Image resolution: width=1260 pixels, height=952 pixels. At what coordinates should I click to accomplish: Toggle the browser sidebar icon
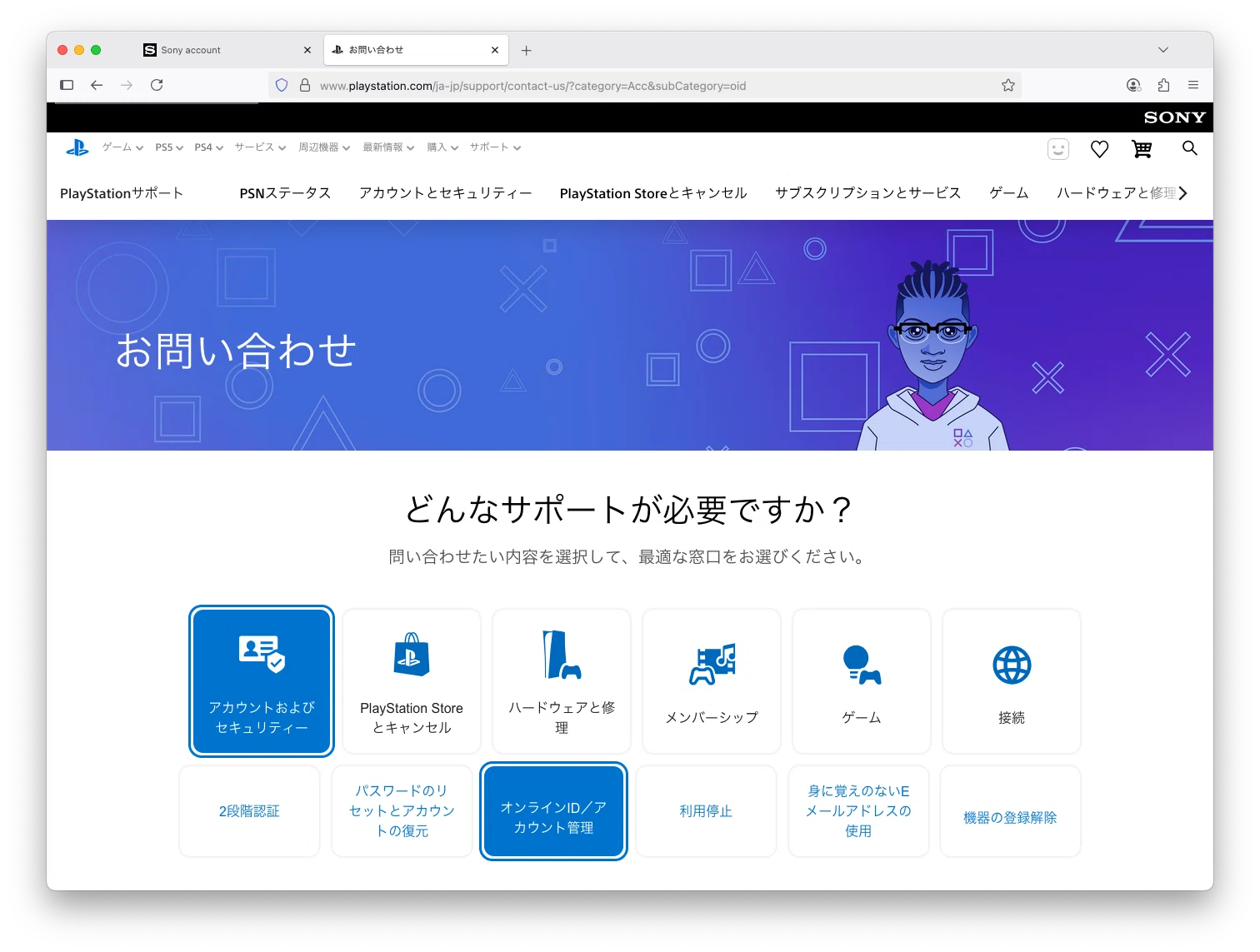tap(67, 85)
